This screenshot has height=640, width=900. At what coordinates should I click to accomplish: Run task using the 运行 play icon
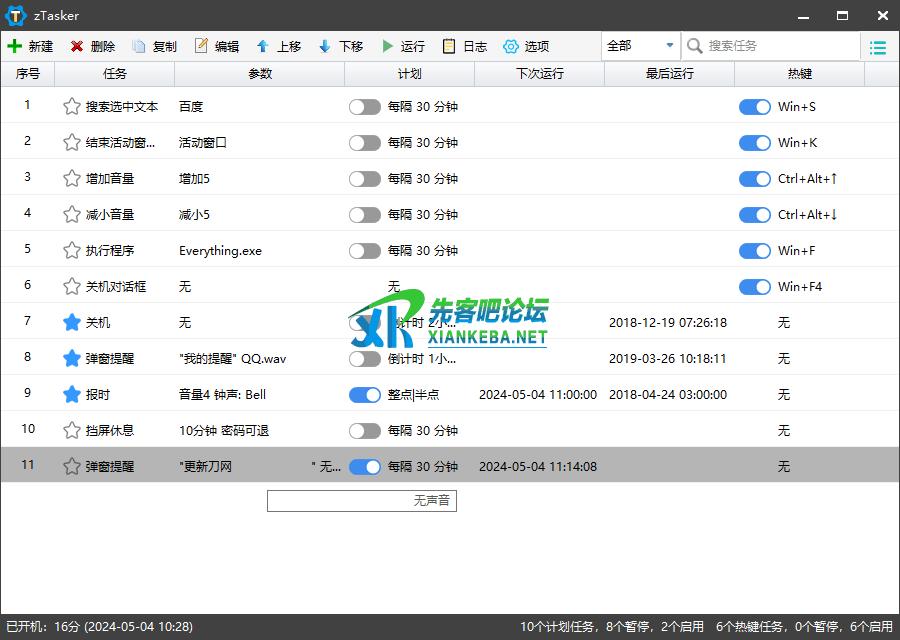[x=387, y=46]
